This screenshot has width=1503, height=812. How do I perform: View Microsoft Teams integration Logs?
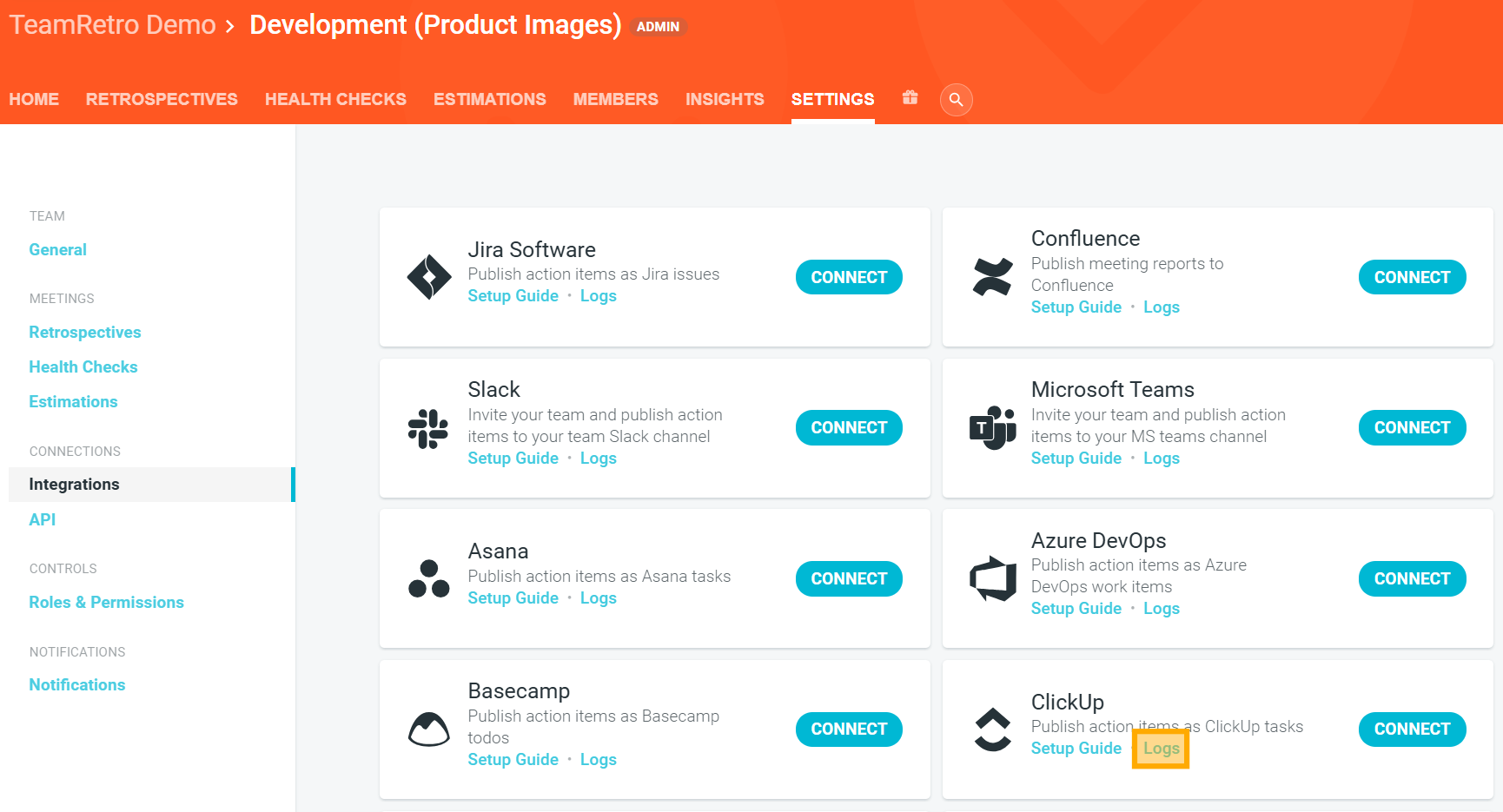[x=1162, y=459]
